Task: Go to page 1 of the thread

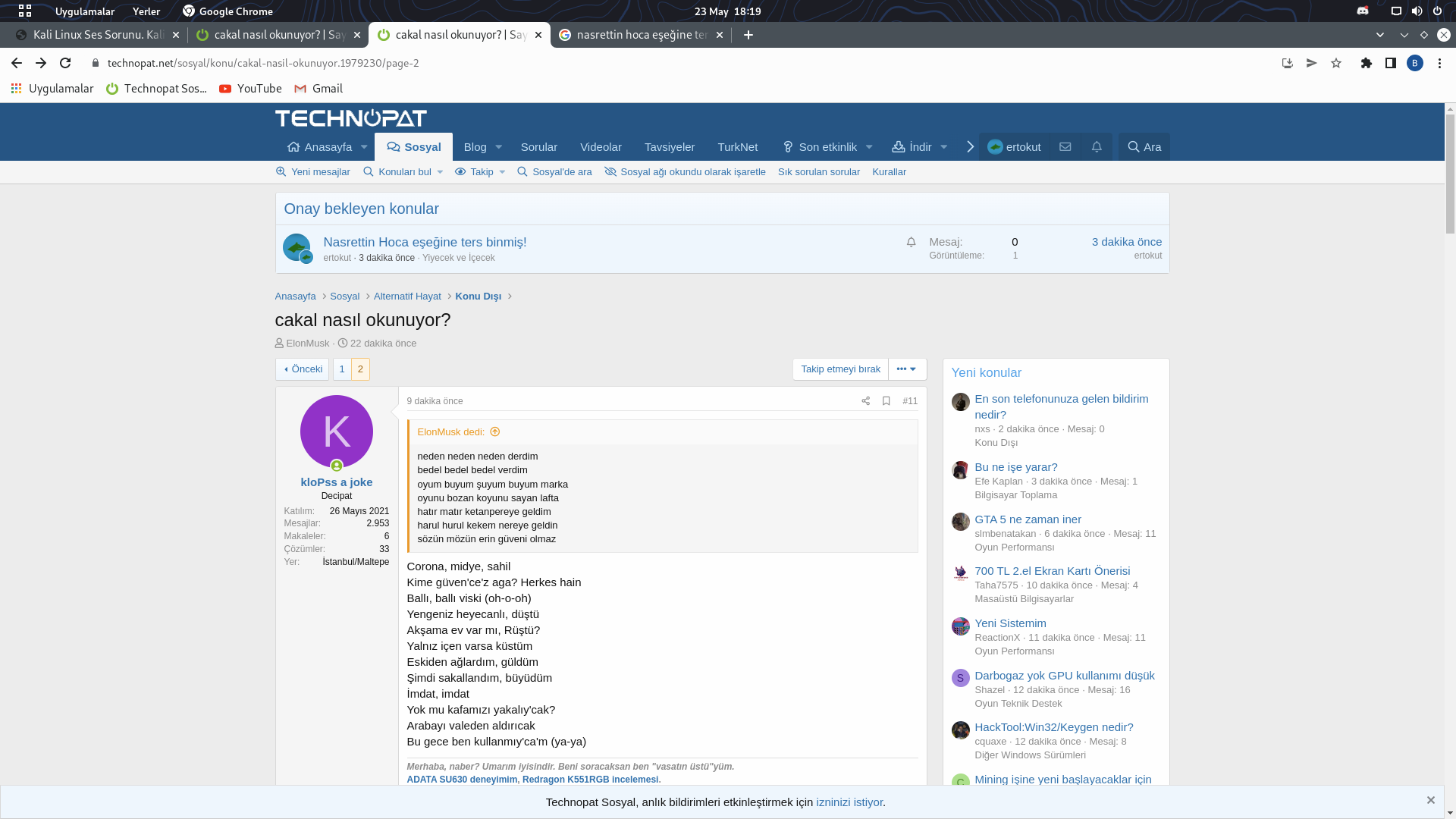Action: pos(341,369)
